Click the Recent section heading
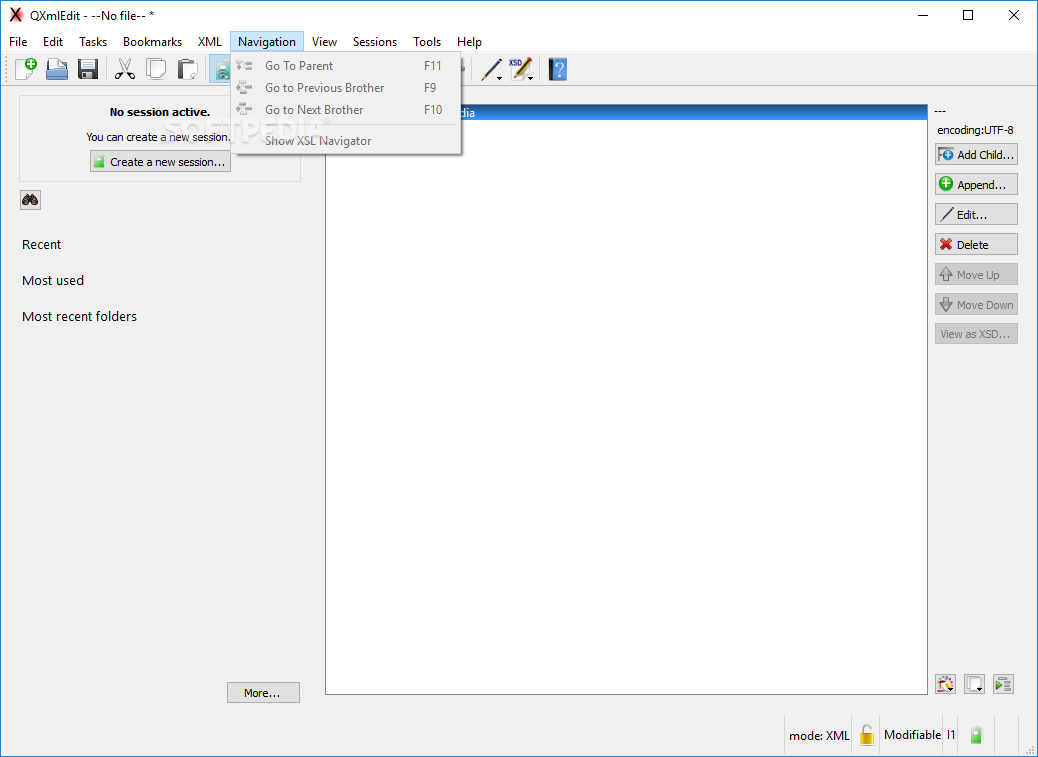The width and height of the screenshot is (1038, 757). (x=41, y=244)
